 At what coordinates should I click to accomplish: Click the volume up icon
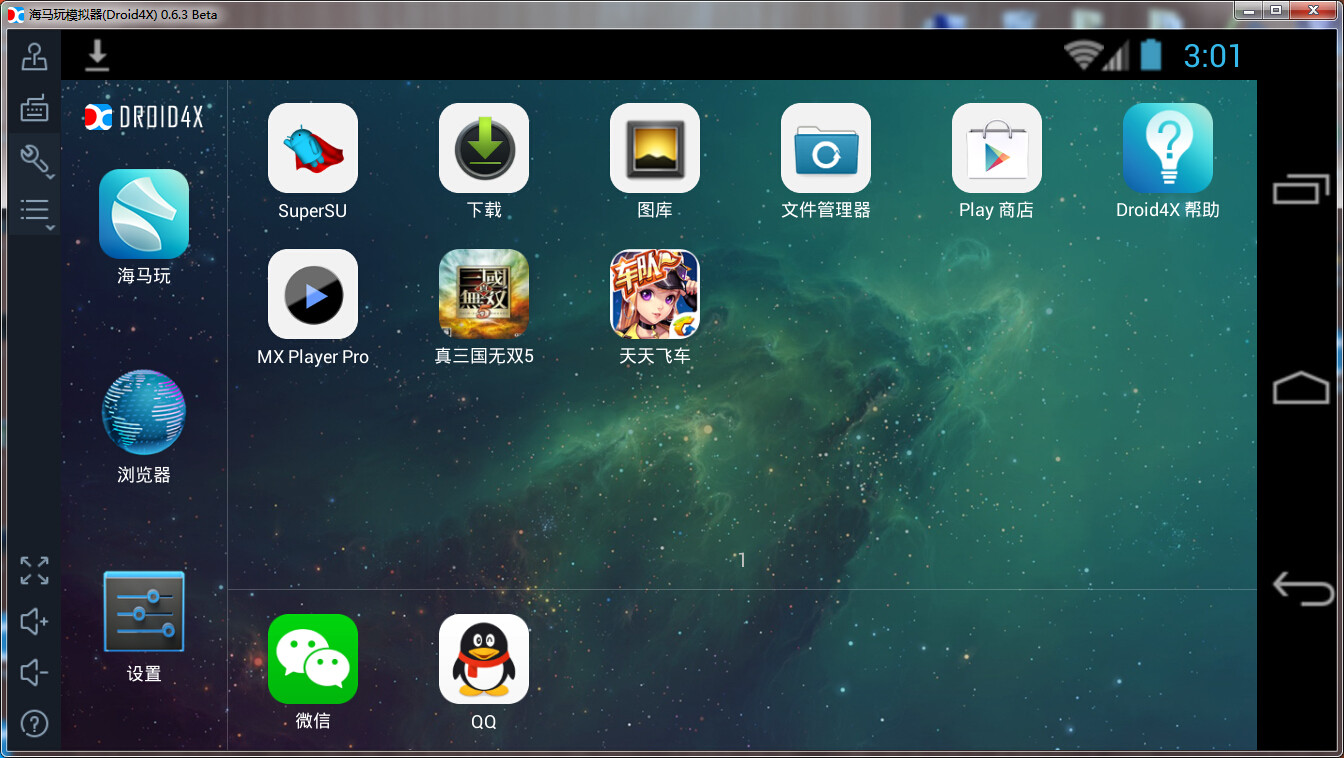coord(34,622)
